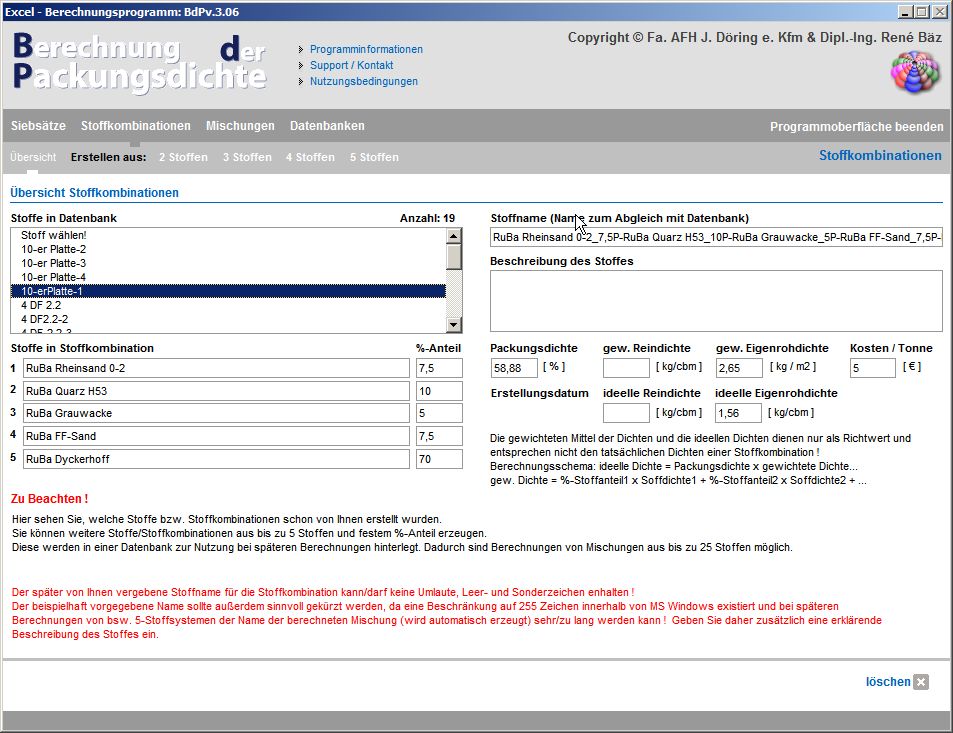Image resolution: width=953 pixels, height=733 pixels.
Task: Select '10-er Platte-3' in list
Action: tap(228, 263)
